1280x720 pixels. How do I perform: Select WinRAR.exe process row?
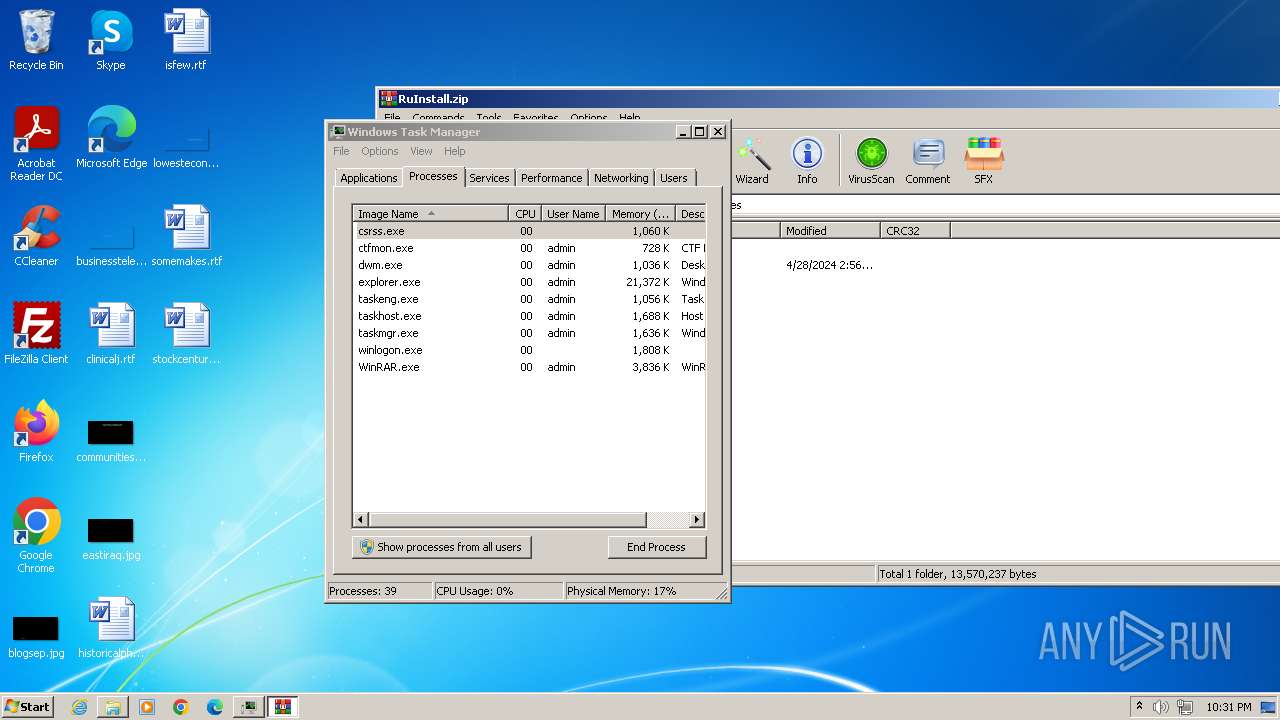click(529, 367)
